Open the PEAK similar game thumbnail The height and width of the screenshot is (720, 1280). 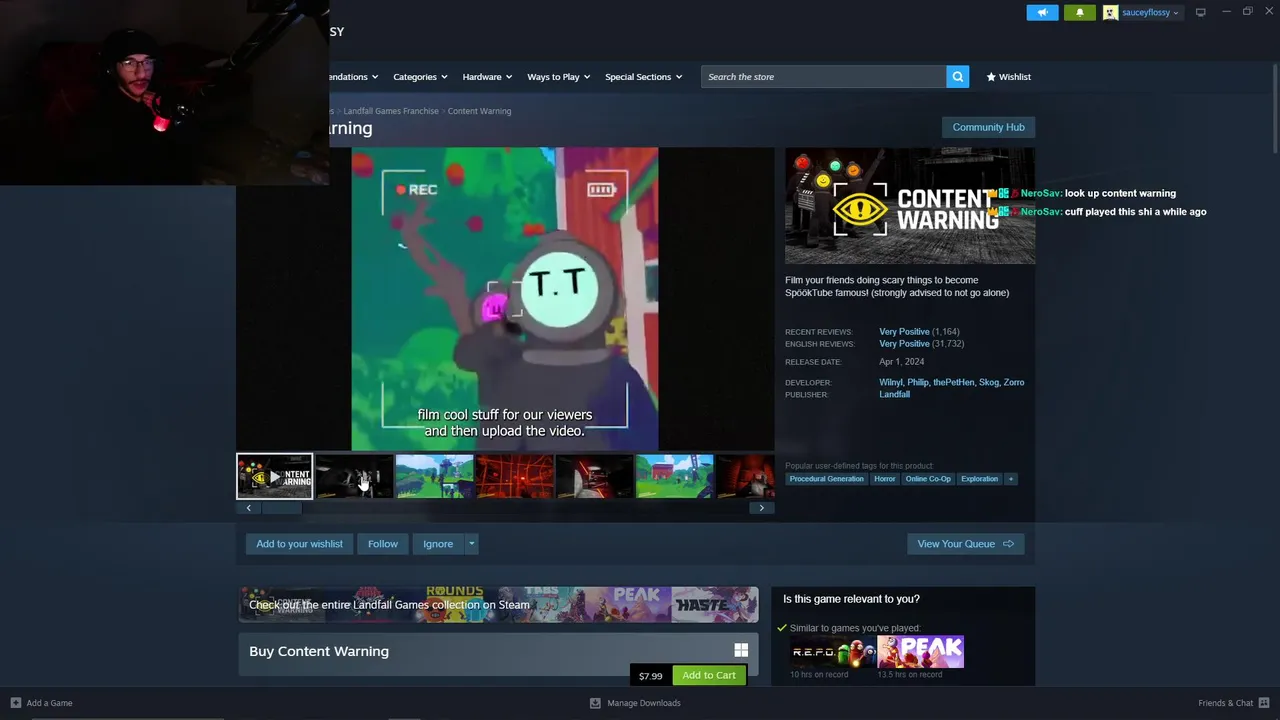point(921,652)
